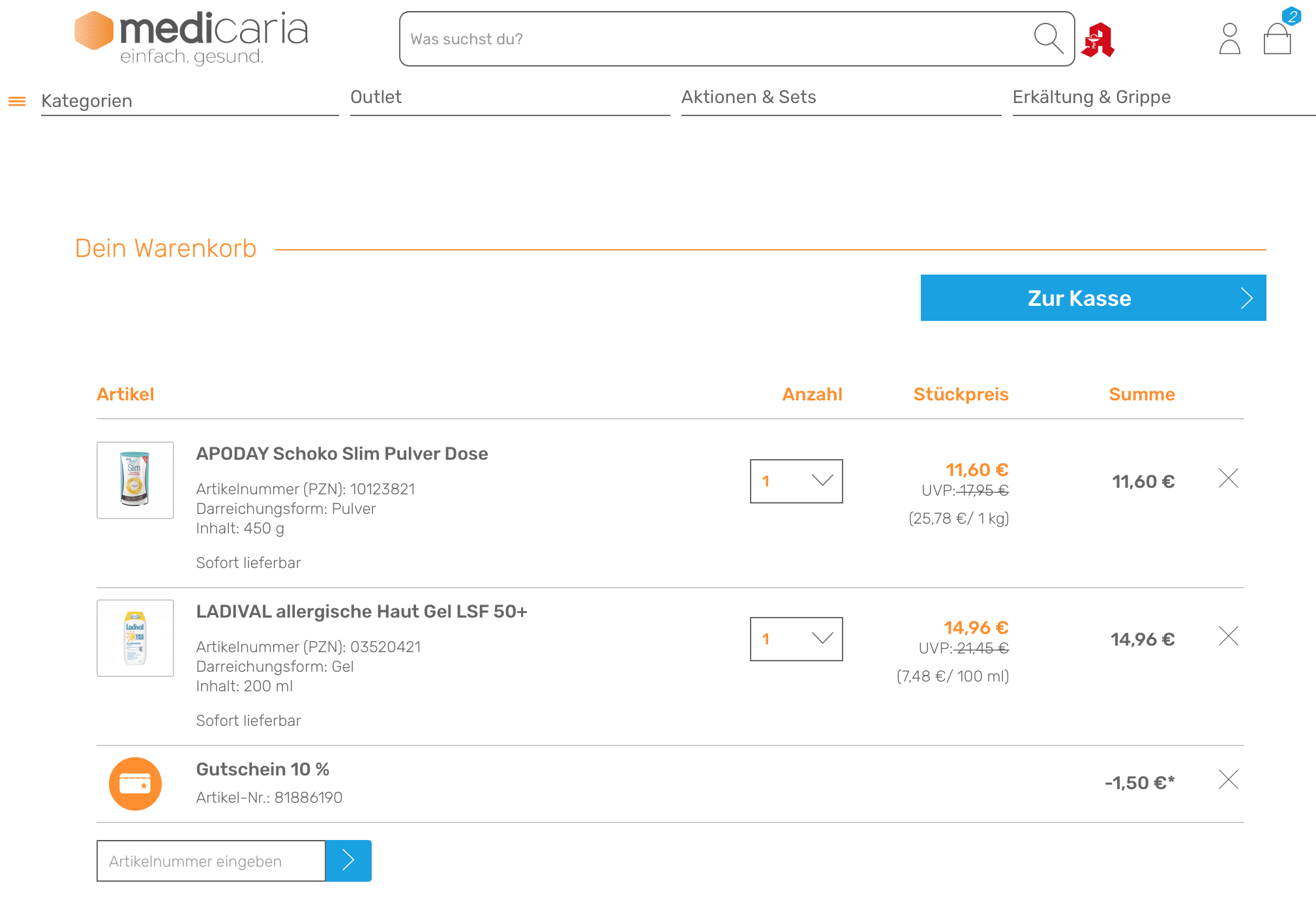Click the 'Anzahl' column header
Screen dimensions: 1316x900
(812, 394)
